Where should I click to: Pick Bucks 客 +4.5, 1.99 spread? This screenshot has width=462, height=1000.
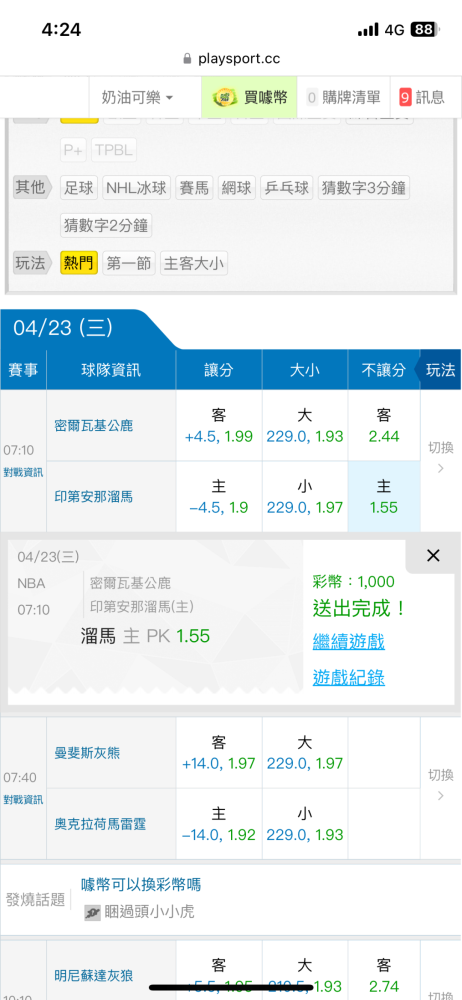point(219,425)
